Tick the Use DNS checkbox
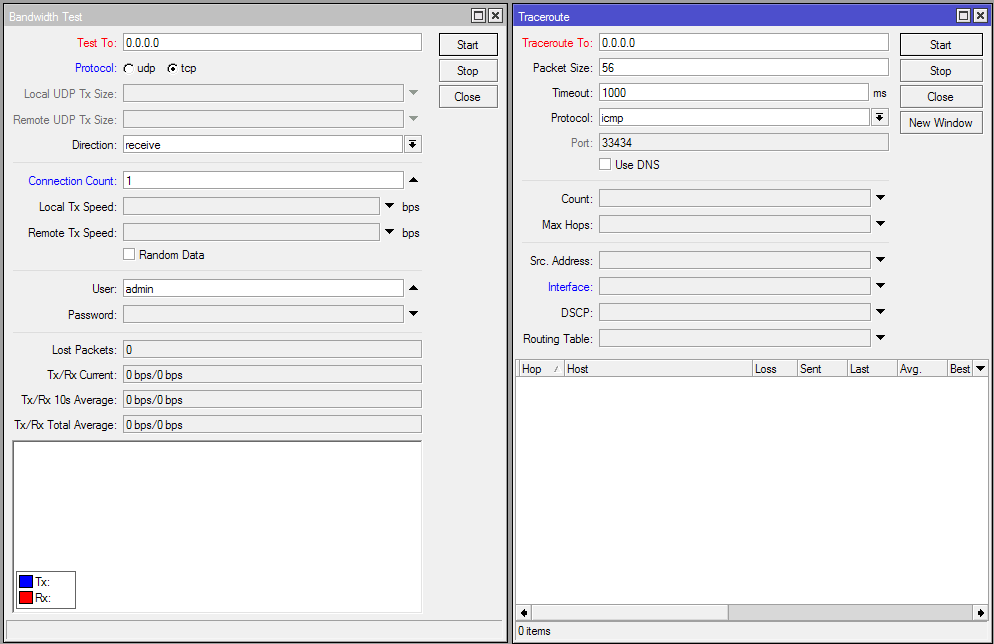The height and width of the screenshot is (644, 994). [x=605, y=164]
